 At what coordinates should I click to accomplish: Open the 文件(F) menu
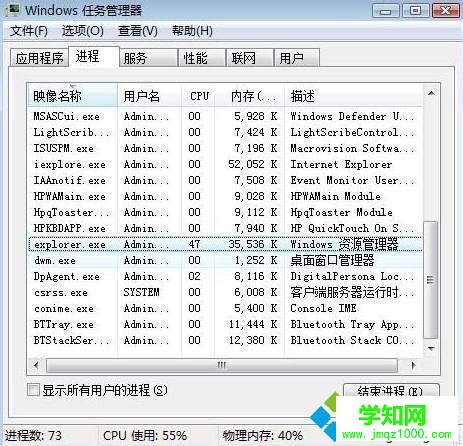[x=28, y=31]
